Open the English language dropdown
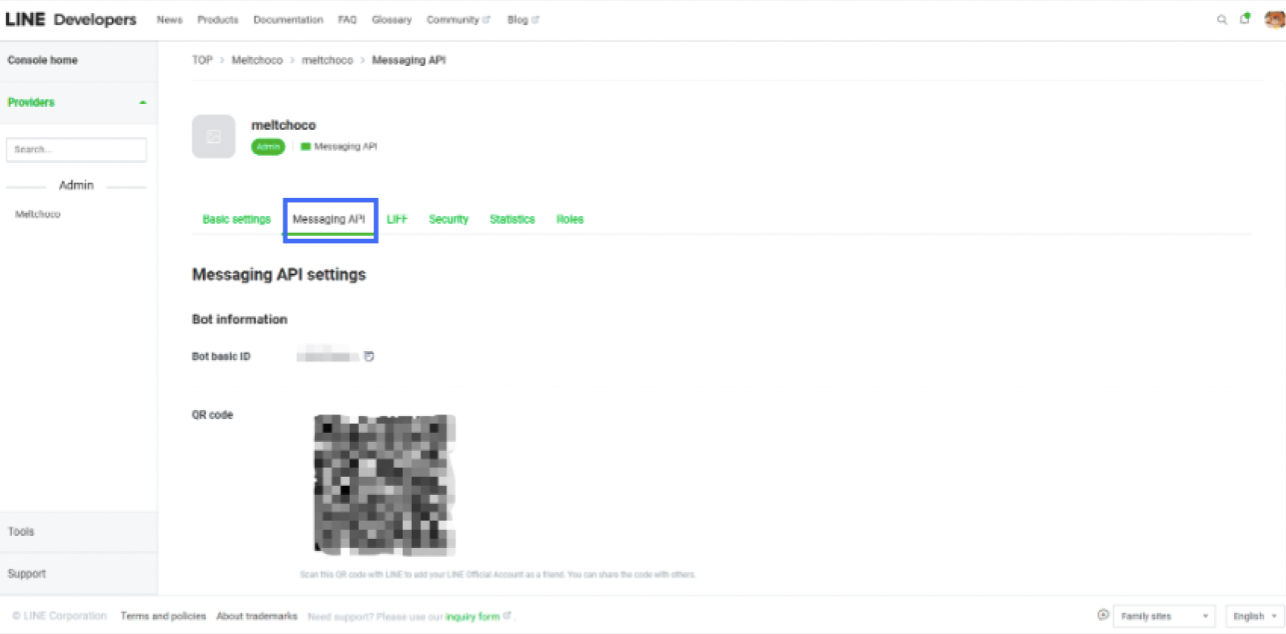Viewport: 1286px width, 634px height. click(x=1253, y=616)
